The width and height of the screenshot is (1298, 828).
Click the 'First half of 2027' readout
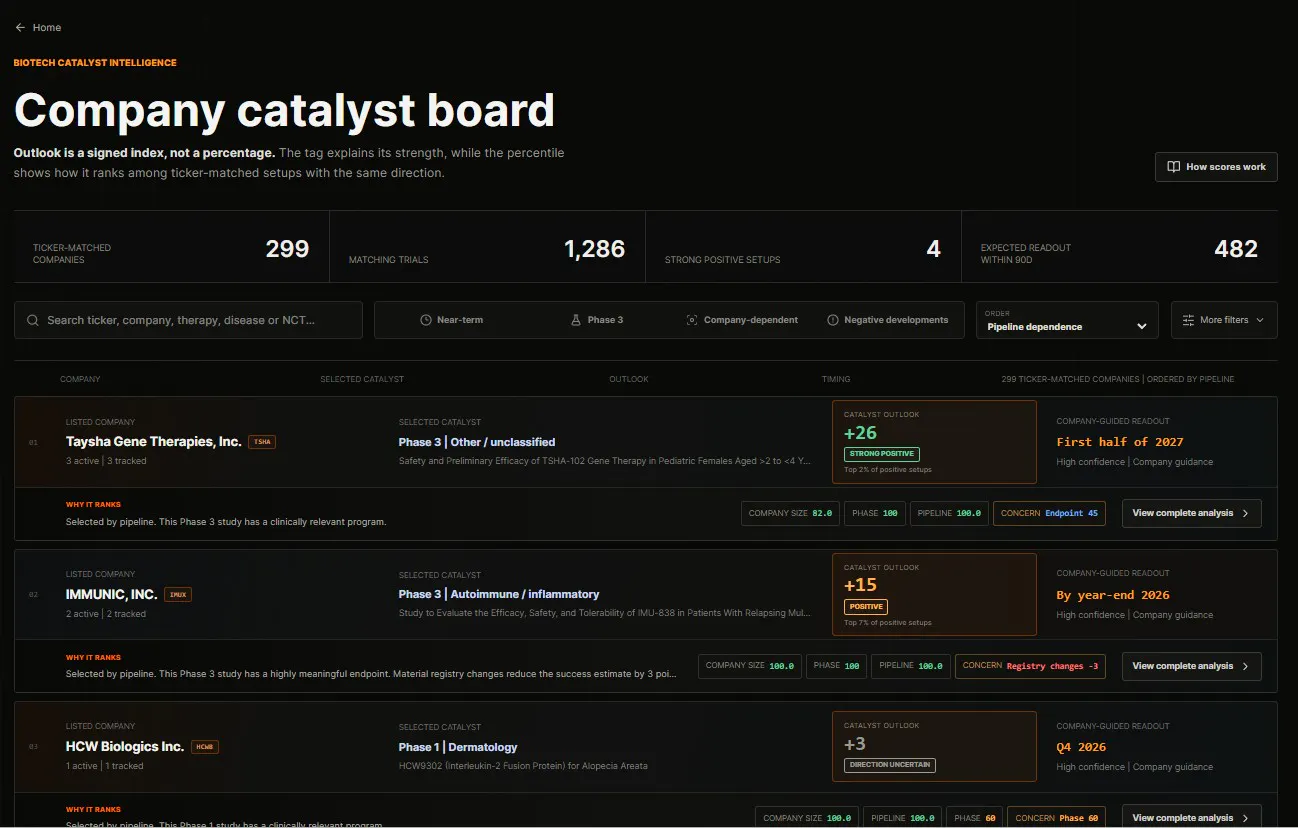click(1120, 442)
